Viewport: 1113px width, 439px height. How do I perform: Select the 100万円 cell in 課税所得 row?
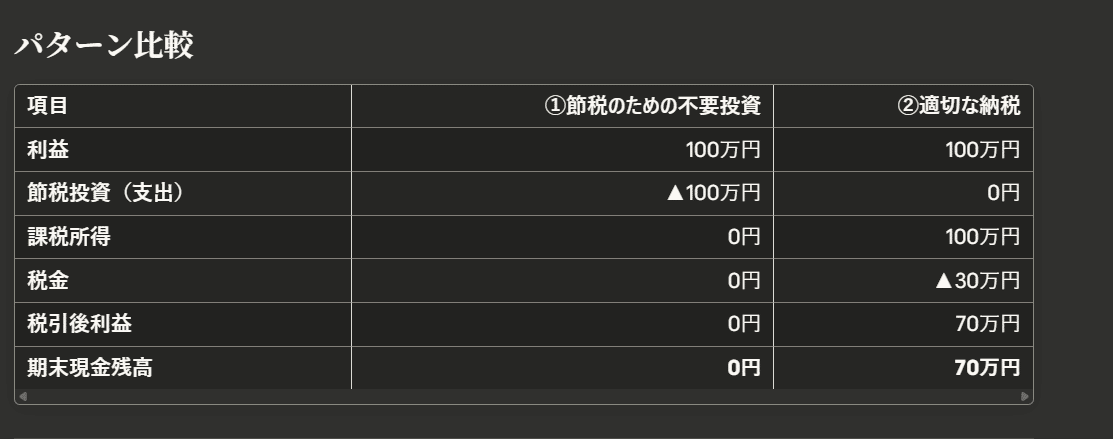[x=982, y=237]
